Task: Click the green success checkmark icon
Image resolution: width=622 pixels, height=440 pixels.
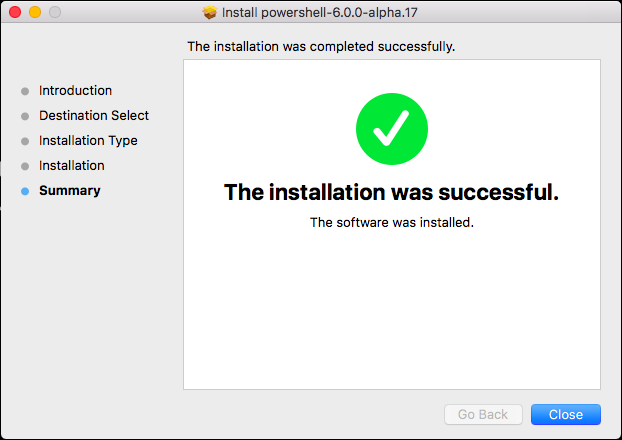Action: pyautogui.click(x=392, y=129)
